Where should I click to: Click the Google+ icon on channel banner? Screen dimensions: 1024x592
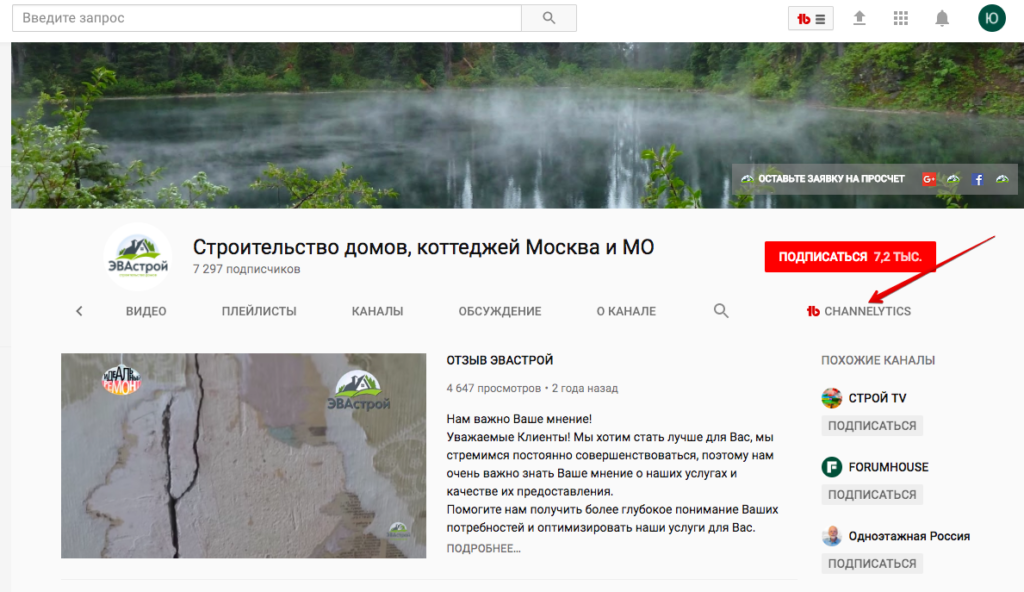[929, 179]
